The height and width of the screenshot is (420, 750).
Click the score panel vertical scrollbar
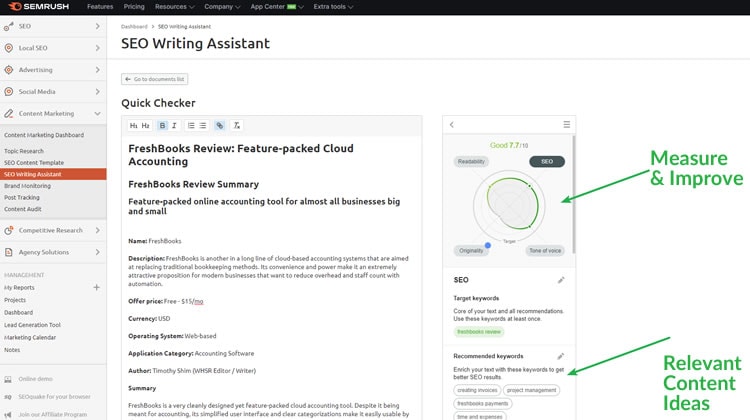coord(574,194)
